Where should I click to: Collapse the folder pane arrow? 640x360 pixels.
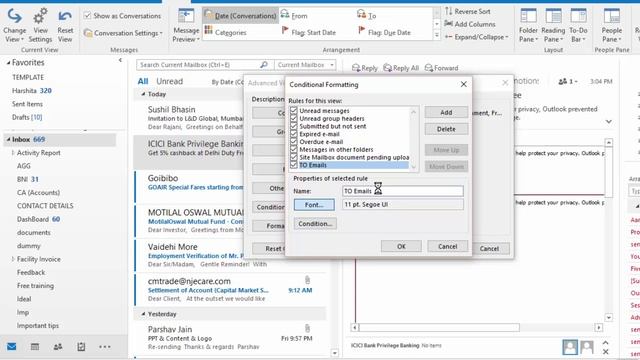120,60
